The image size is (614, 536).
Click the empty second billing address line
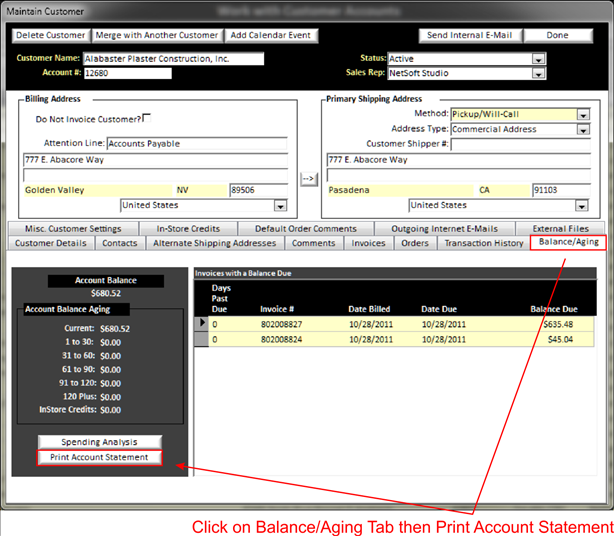[x=155, y=175]
